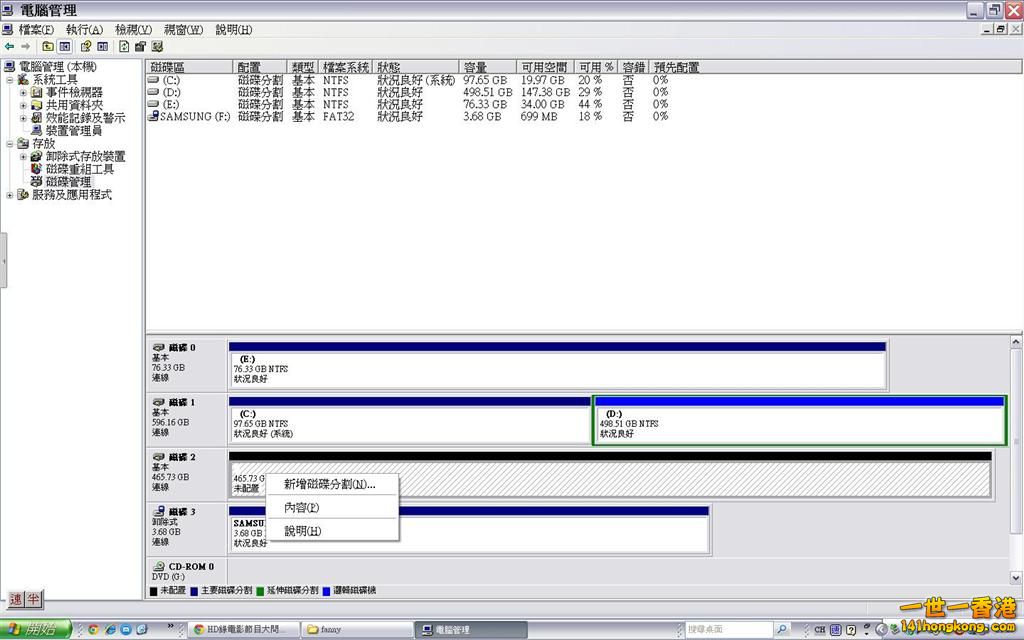Click the CD-ROM 0 drive icon
Screen dimensions: 1024x640
(x=159, y=566)
